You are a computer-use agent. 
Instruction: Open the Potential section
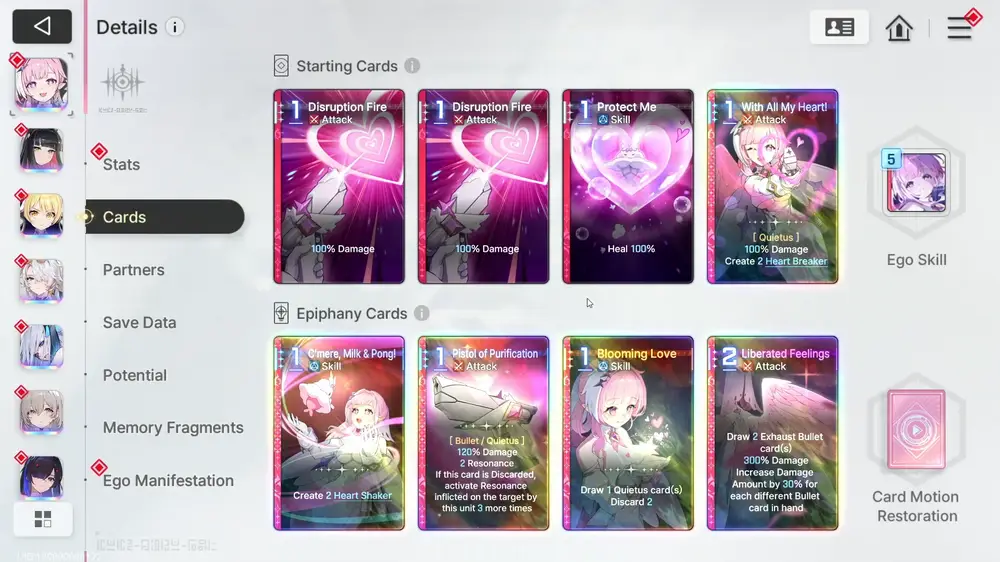tap(135, 375)
